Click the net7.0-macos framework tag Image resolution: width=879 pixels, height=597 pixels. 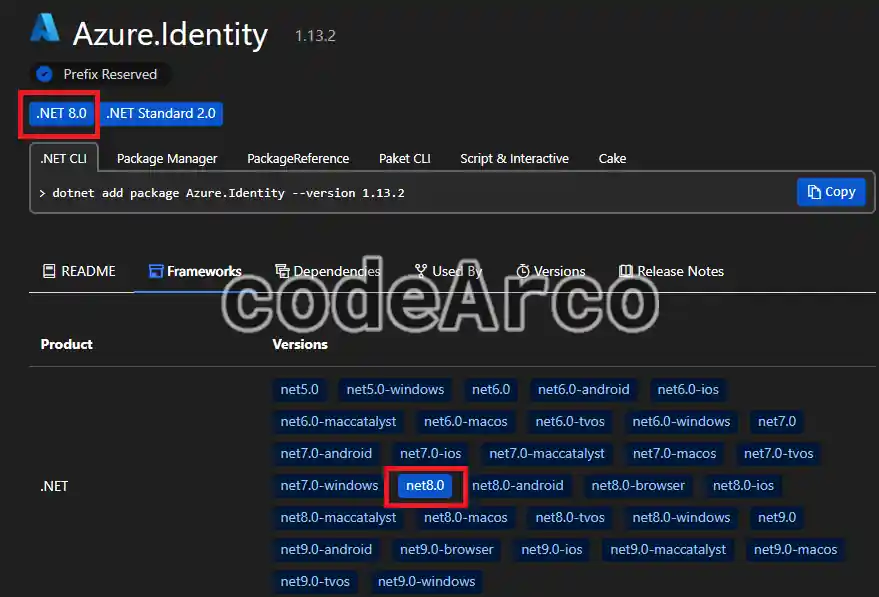point(674,453)
